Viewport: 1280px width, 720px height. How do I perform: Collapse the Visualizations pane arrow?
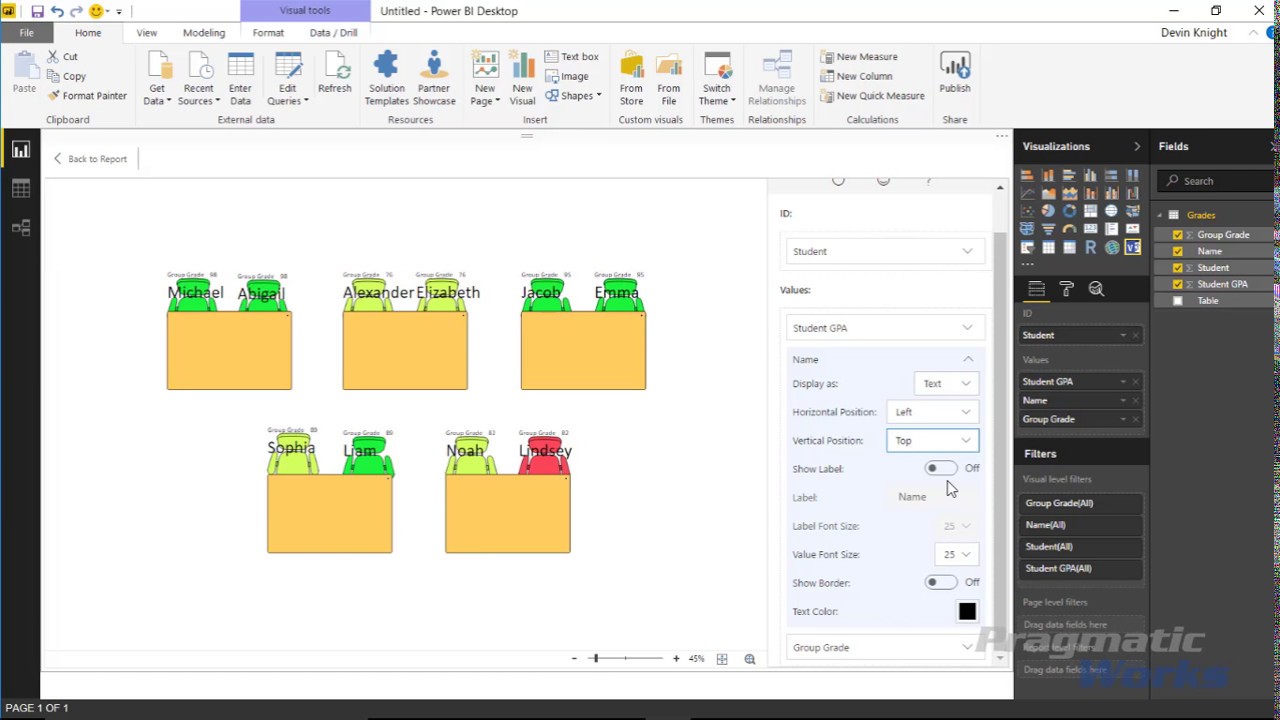1137,147
